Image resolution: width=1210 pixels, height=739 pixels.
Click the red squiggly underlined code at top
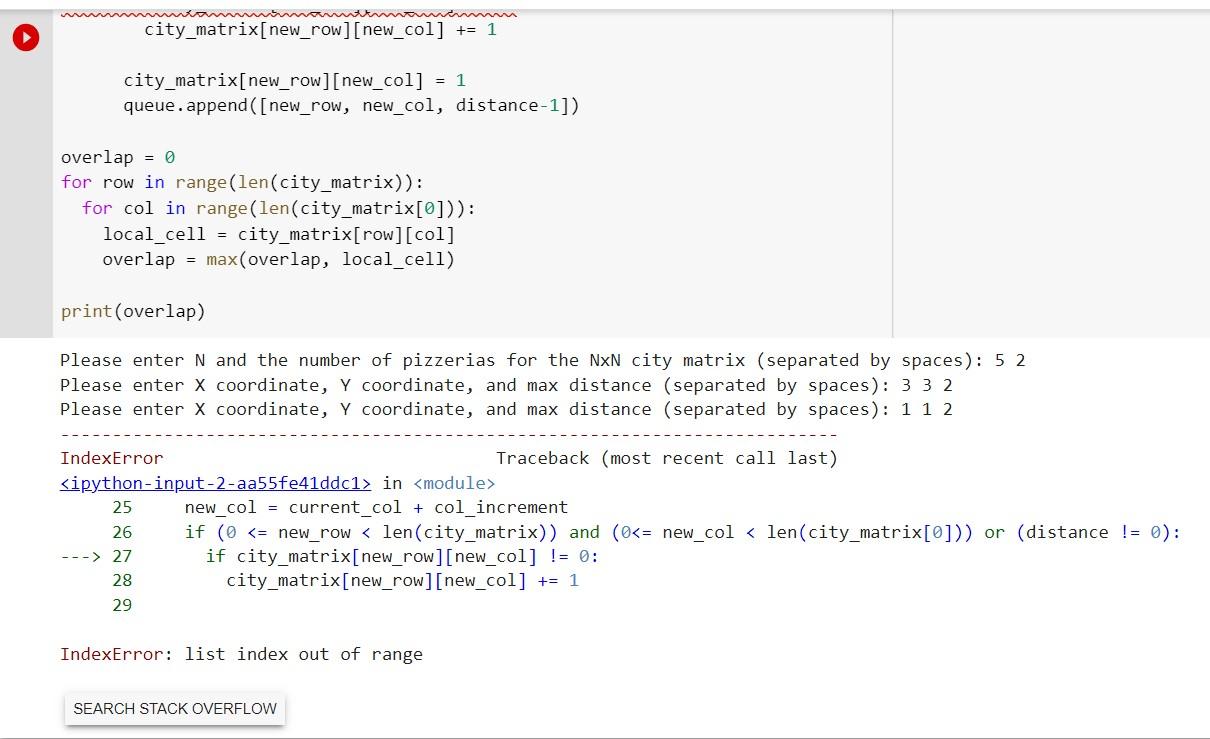(x=290, y=13)
